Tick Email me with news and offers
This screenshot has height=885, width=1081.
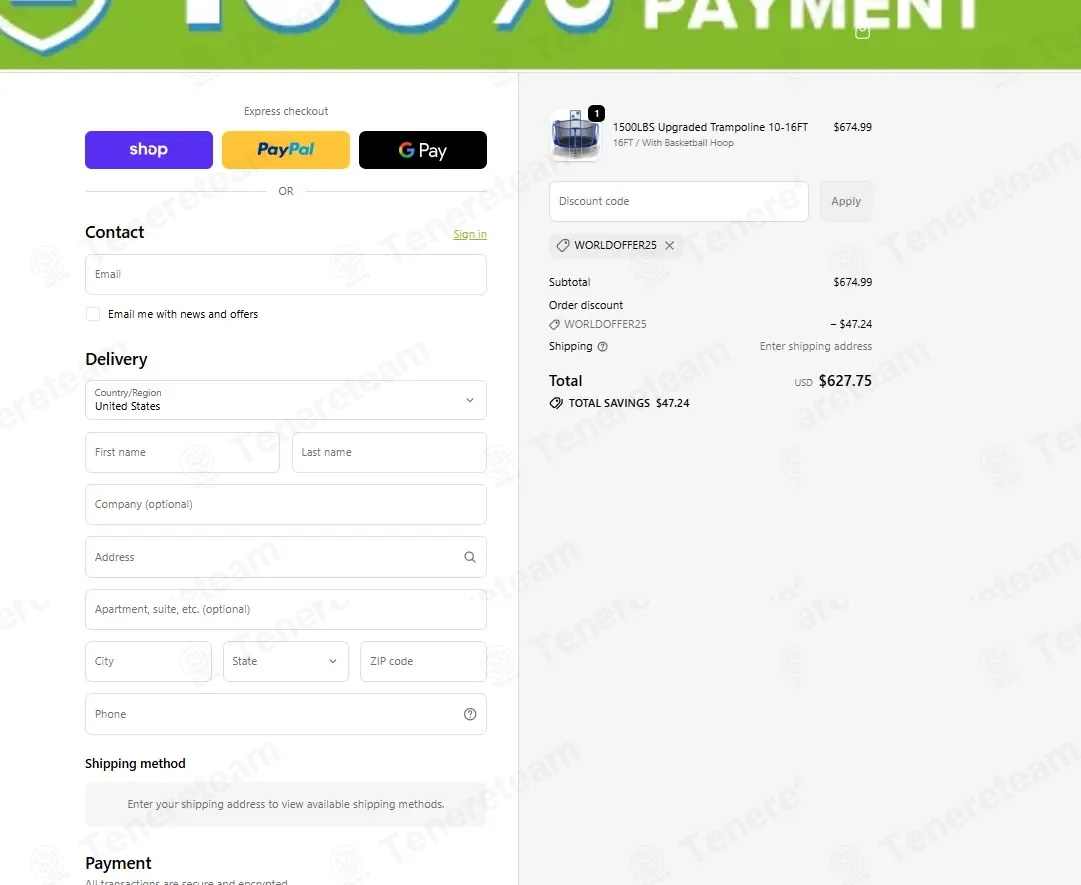[x=93, y=314]
